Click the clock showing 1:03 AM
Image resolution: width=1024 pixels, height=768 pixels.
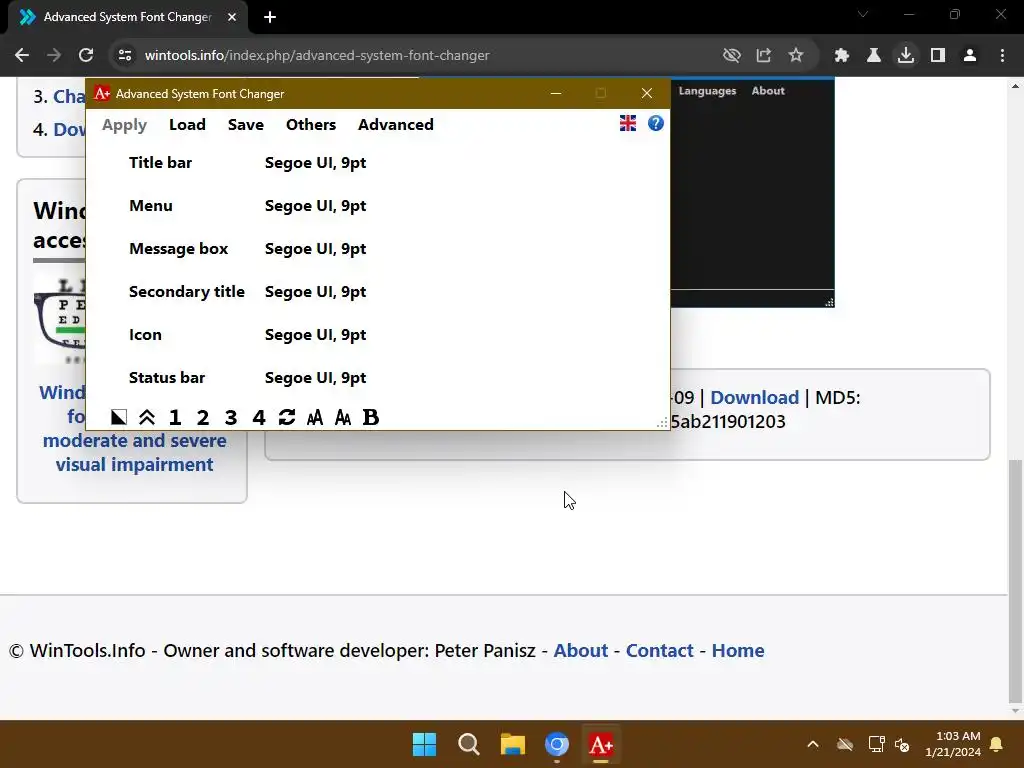(x=953, y=744)
